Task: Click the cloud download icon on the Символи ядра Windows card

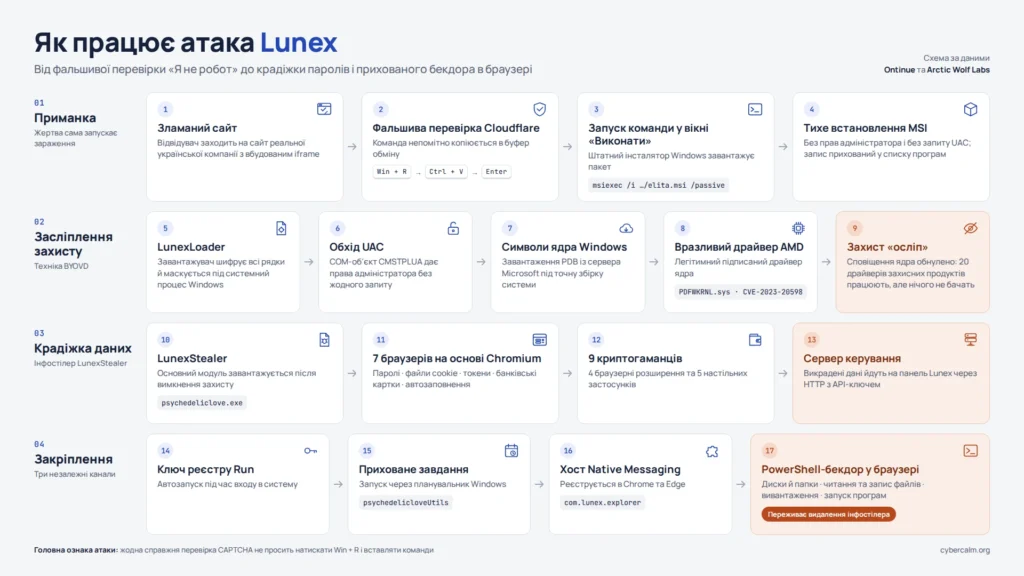Action: point(626,228)
